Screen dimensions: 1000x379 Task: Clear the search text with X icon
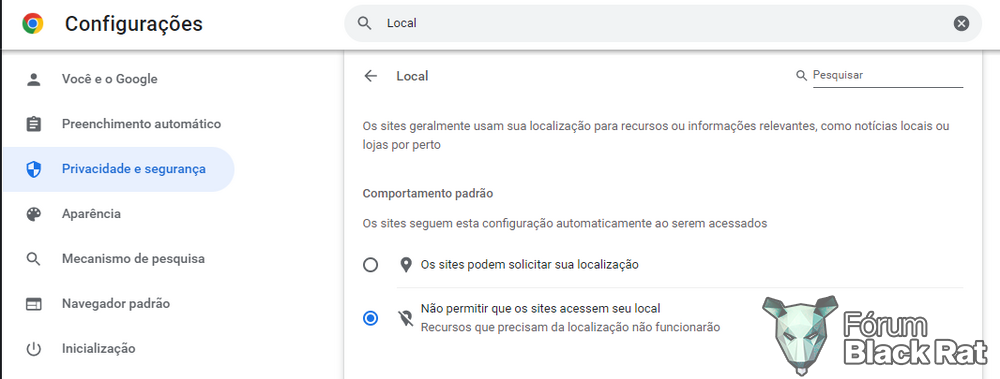point(961,24)
